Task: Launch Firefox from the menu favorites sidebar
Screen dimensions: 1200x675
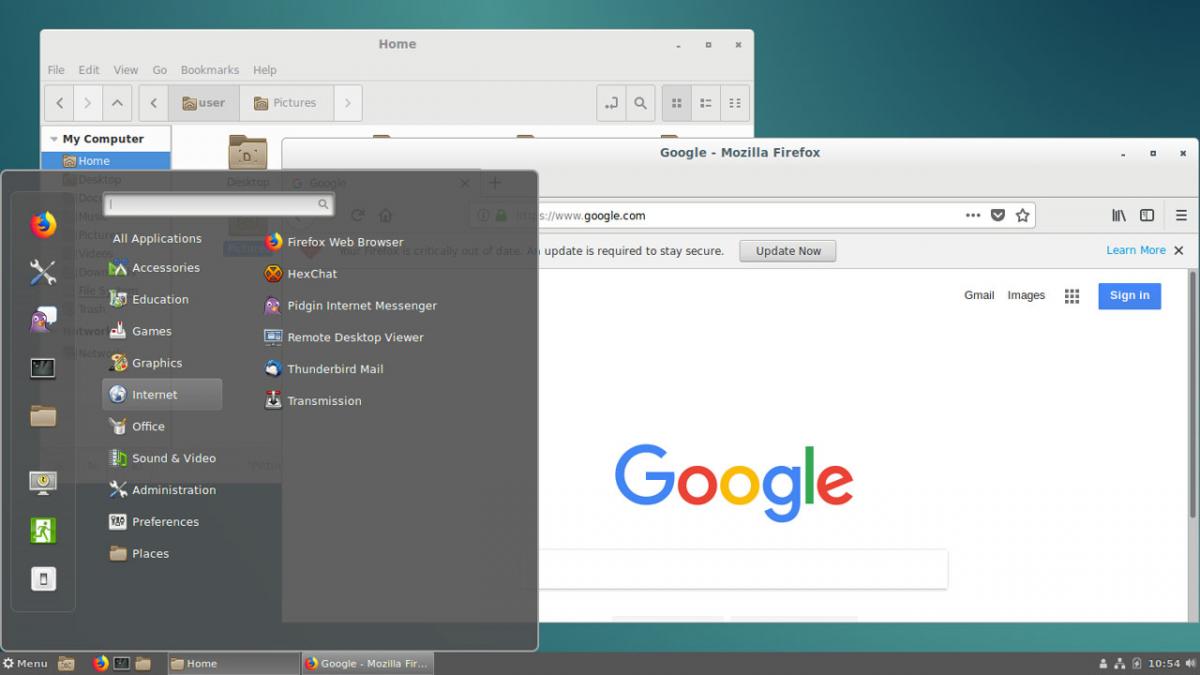Action: [x=43, y=224]
